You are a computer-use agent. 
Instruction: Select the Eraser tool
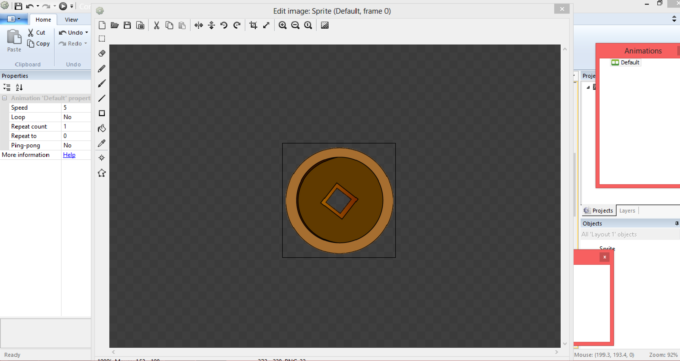[102, 53]
